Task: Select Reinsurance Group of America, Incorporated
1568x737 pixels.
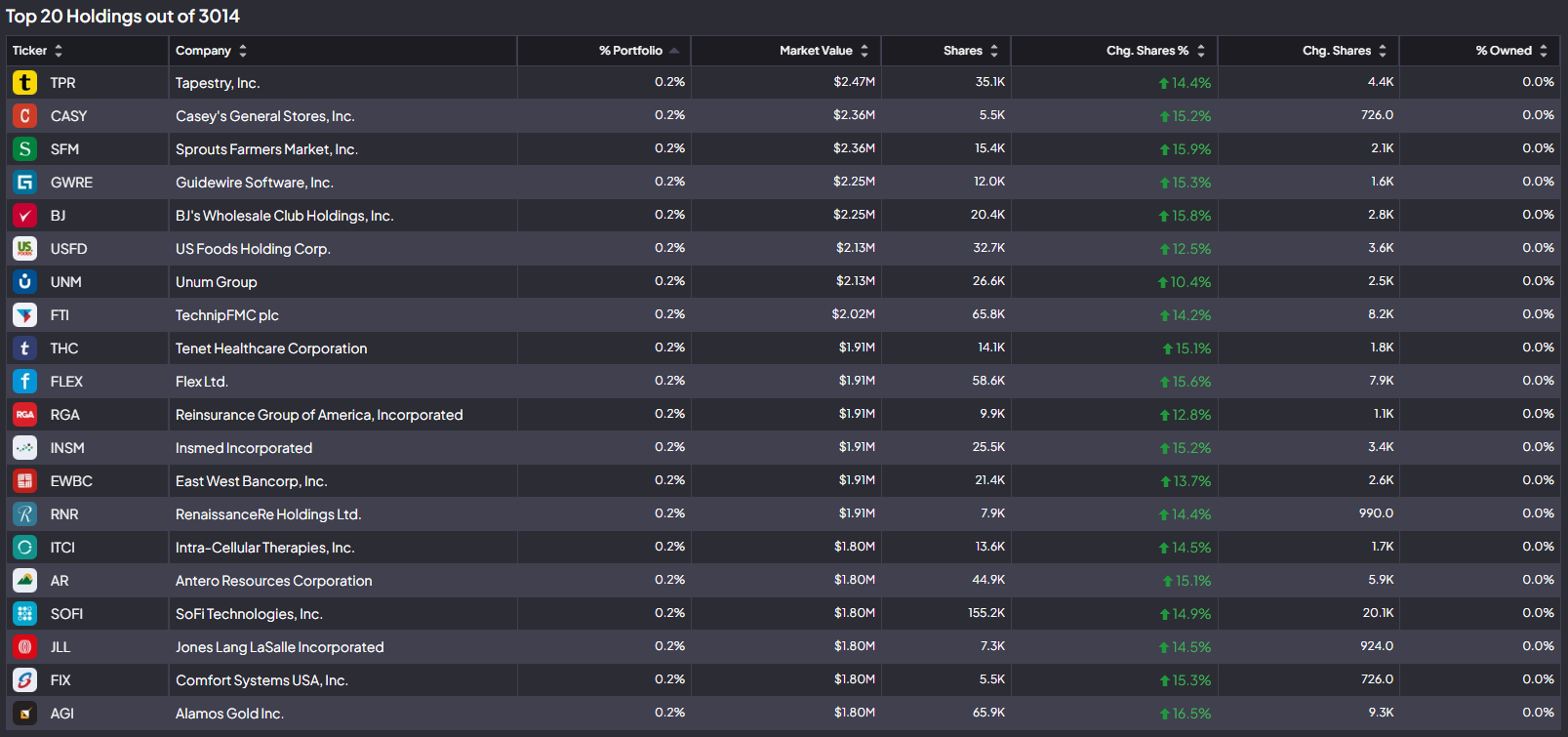Action: pos(319,415)
